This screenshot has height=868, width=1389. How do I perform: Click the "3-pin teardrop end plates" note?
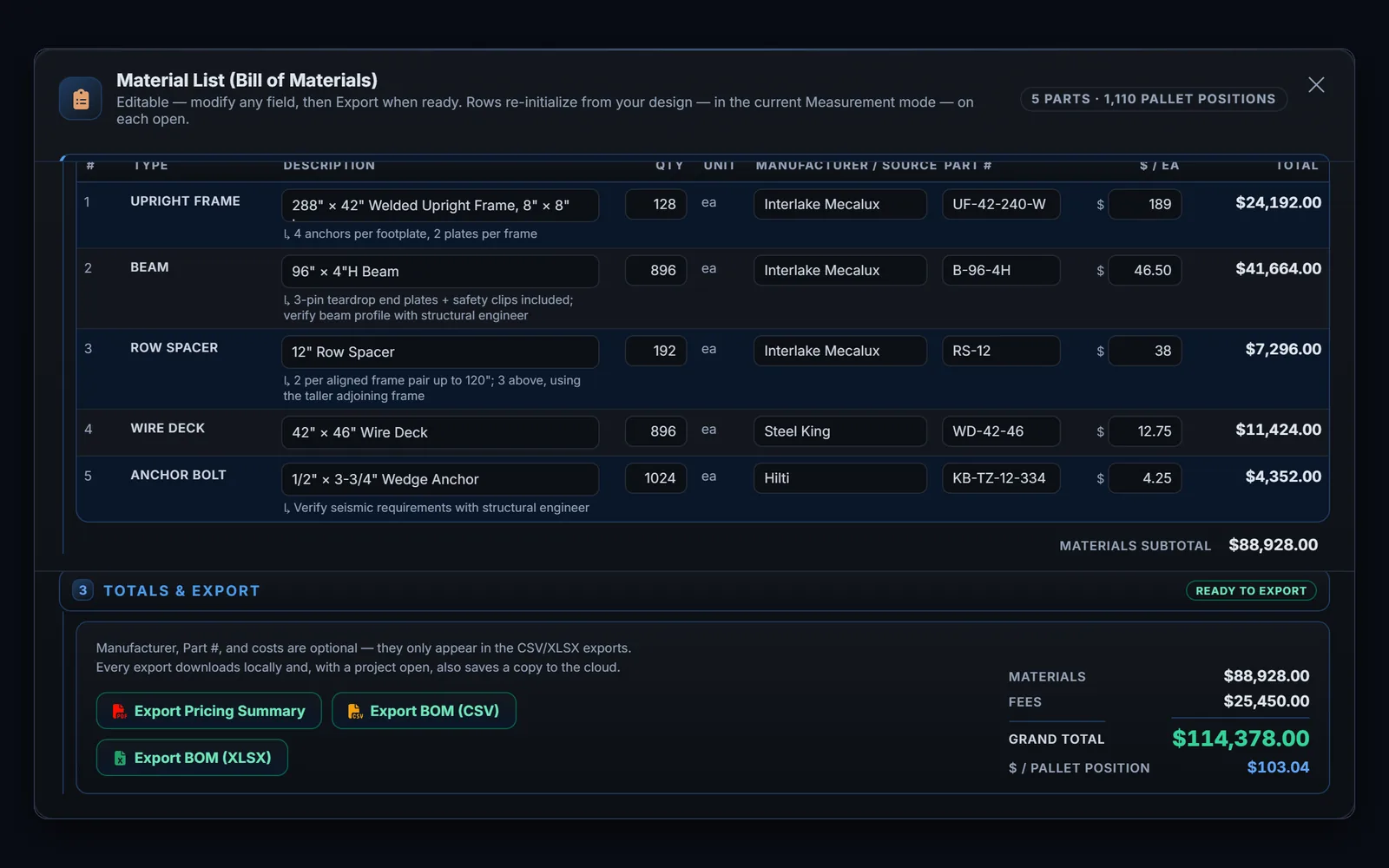pyautogui.click(x=428, y=307)
